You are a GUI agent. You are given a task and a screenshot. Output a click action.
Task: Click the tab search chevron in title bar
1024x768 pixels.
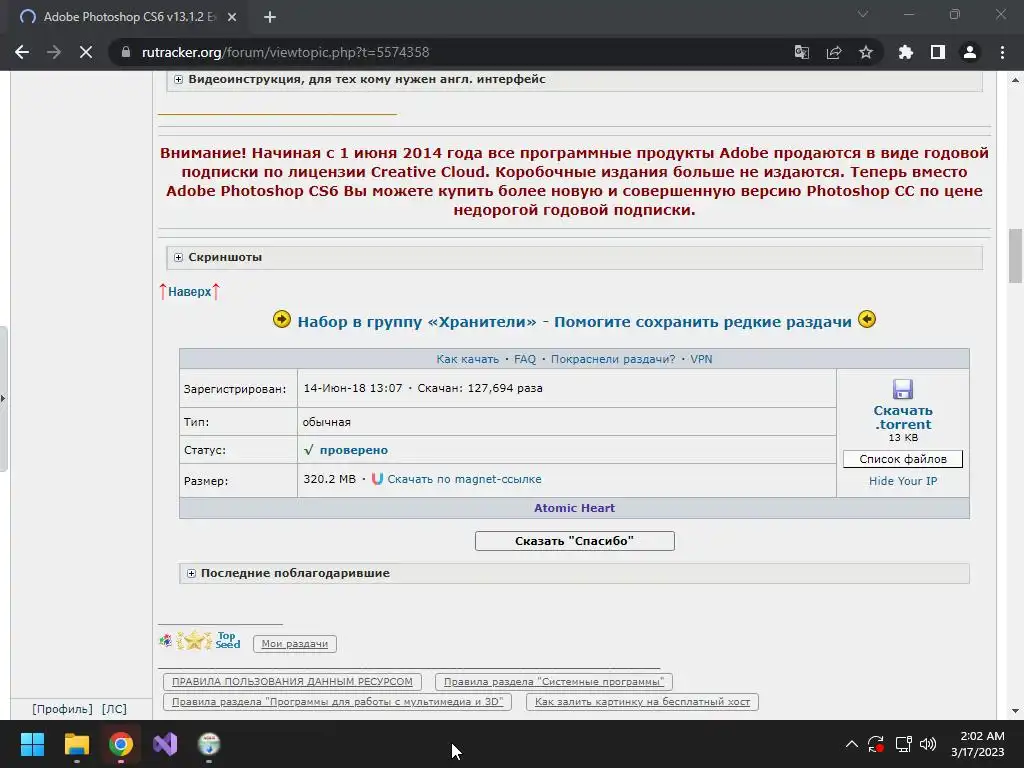863,14
